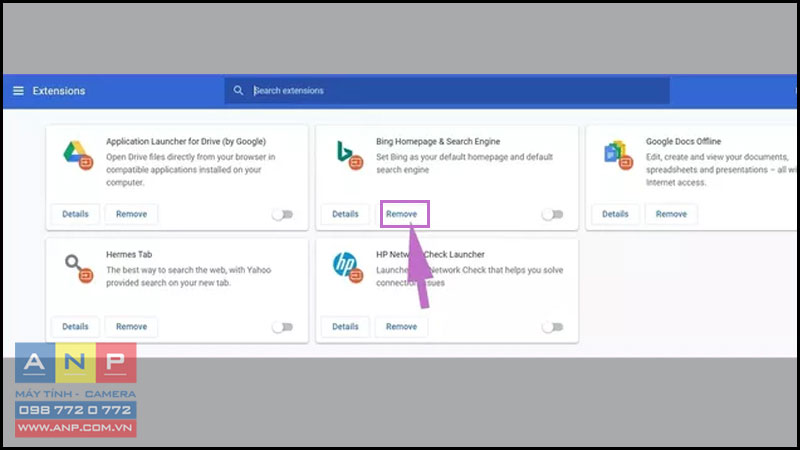Enable Bing Homepage & Search Engine toggle

point(553,214)
